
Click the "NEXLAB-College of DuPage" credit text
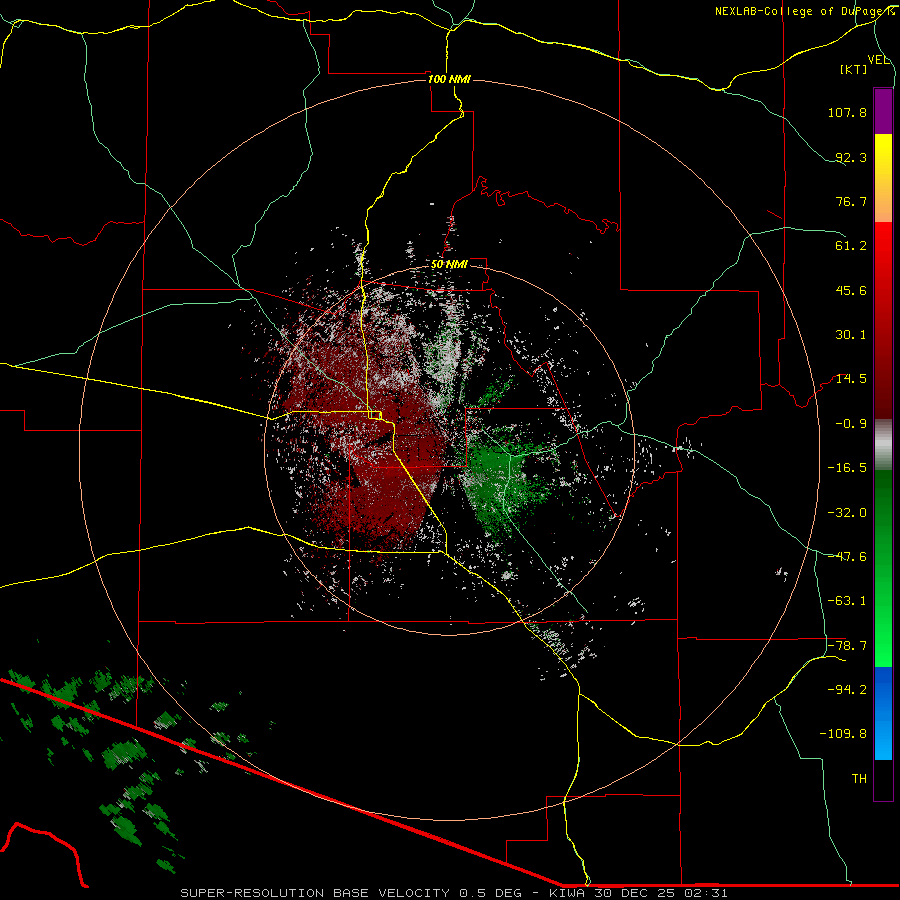(x=800, y=11)
